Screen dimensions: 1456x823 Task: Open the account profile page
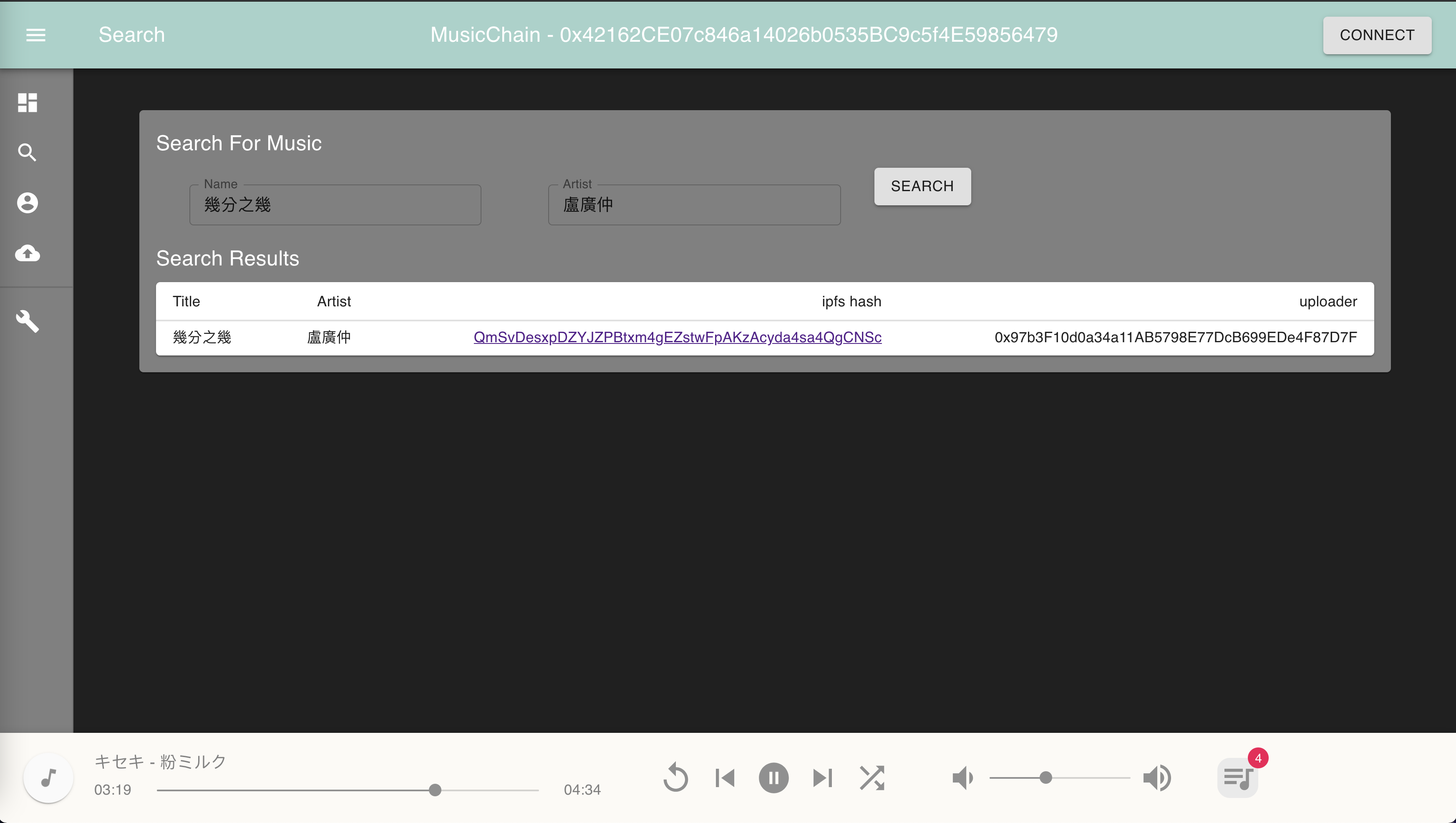click(x=27, y=202)
